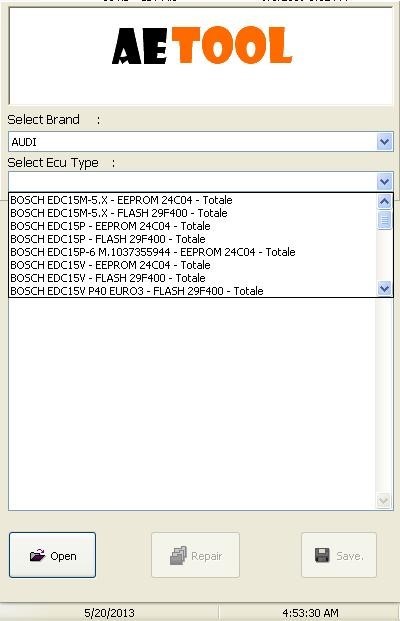The image size is (400, 621).
Task: Click the ECU list scroll up arrow
Action: click(x=385, y=202)
